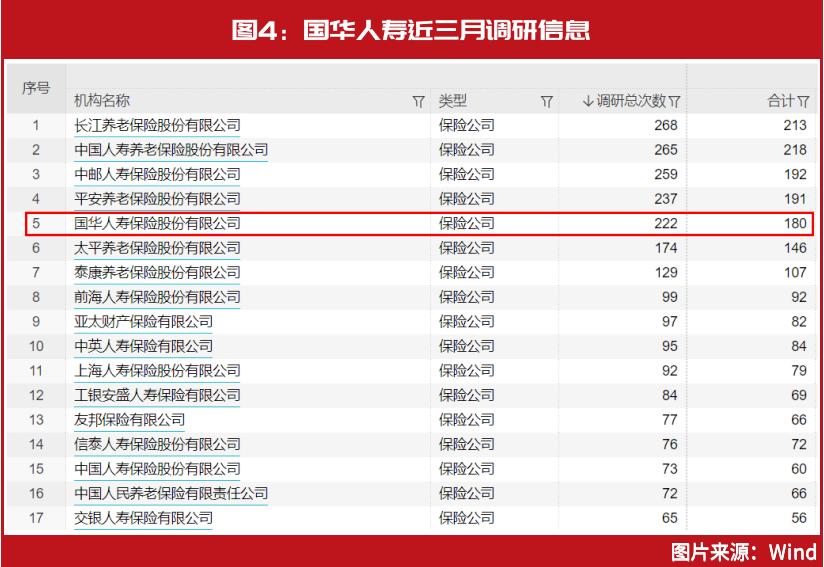Select cell with survey count 265
Viewport: 824px width, 567px height.
(x=666, y=150)
